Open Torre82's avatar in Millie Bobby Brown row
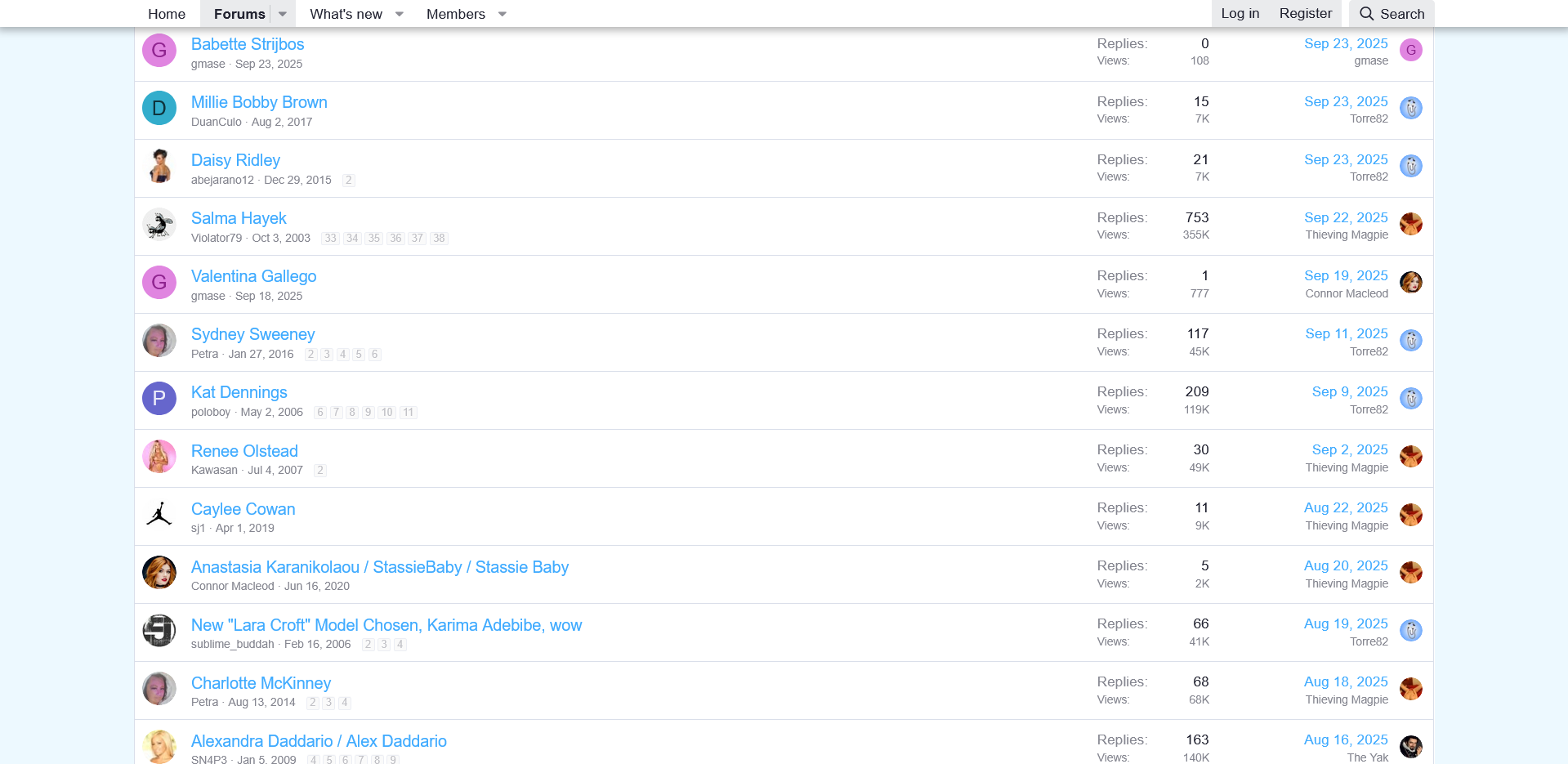The height and width of the screenshot is (764, 1568). 1410,108
